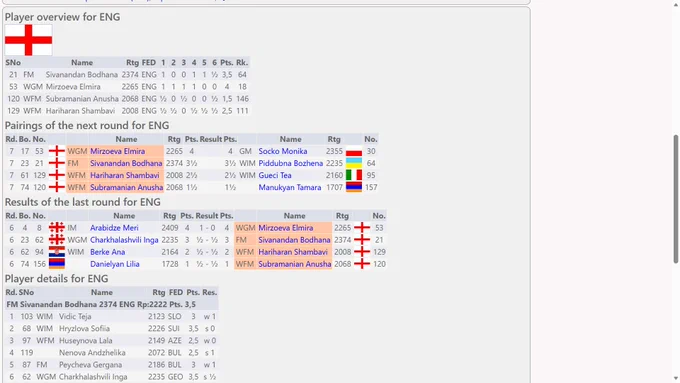Click the Croatia flag next to Berke Ana

point(57,252)
